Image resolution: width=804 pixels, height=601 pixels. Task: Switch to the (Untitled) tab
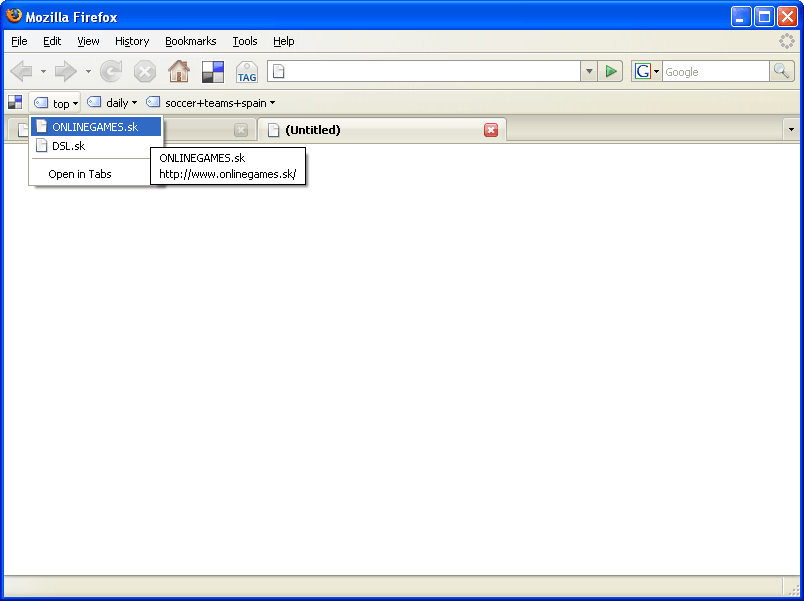tap(382, 130)
